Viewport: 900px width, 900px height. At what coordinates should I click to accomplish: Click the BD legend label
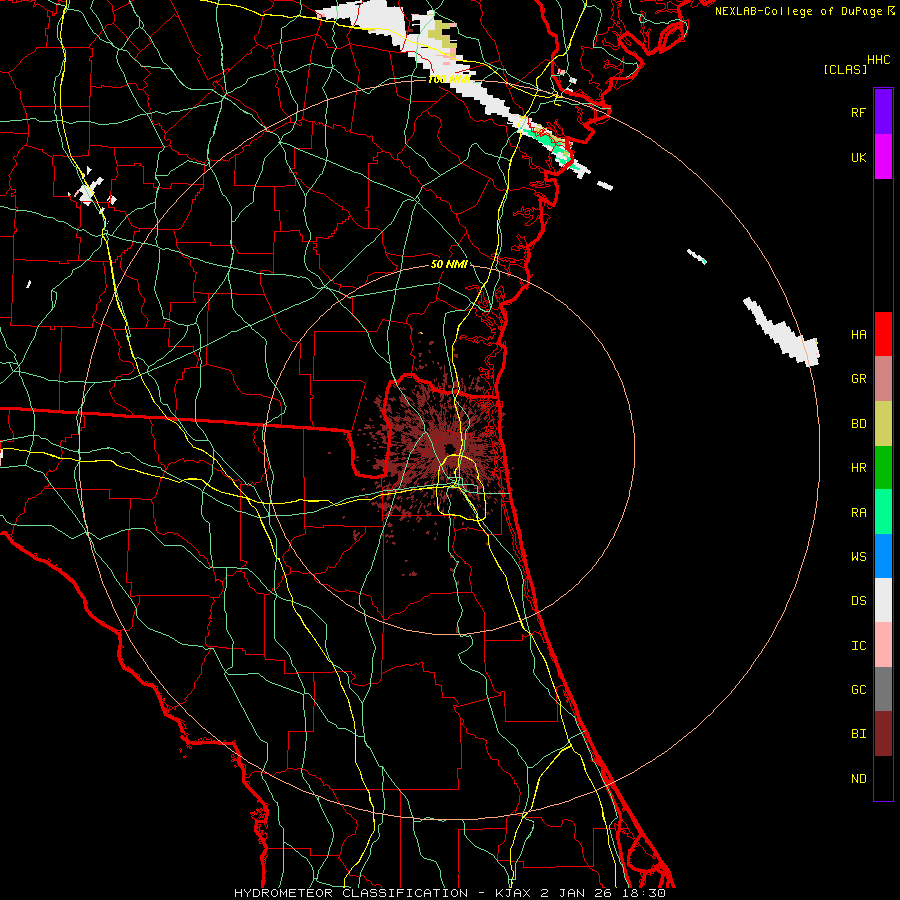pos(858,424)
